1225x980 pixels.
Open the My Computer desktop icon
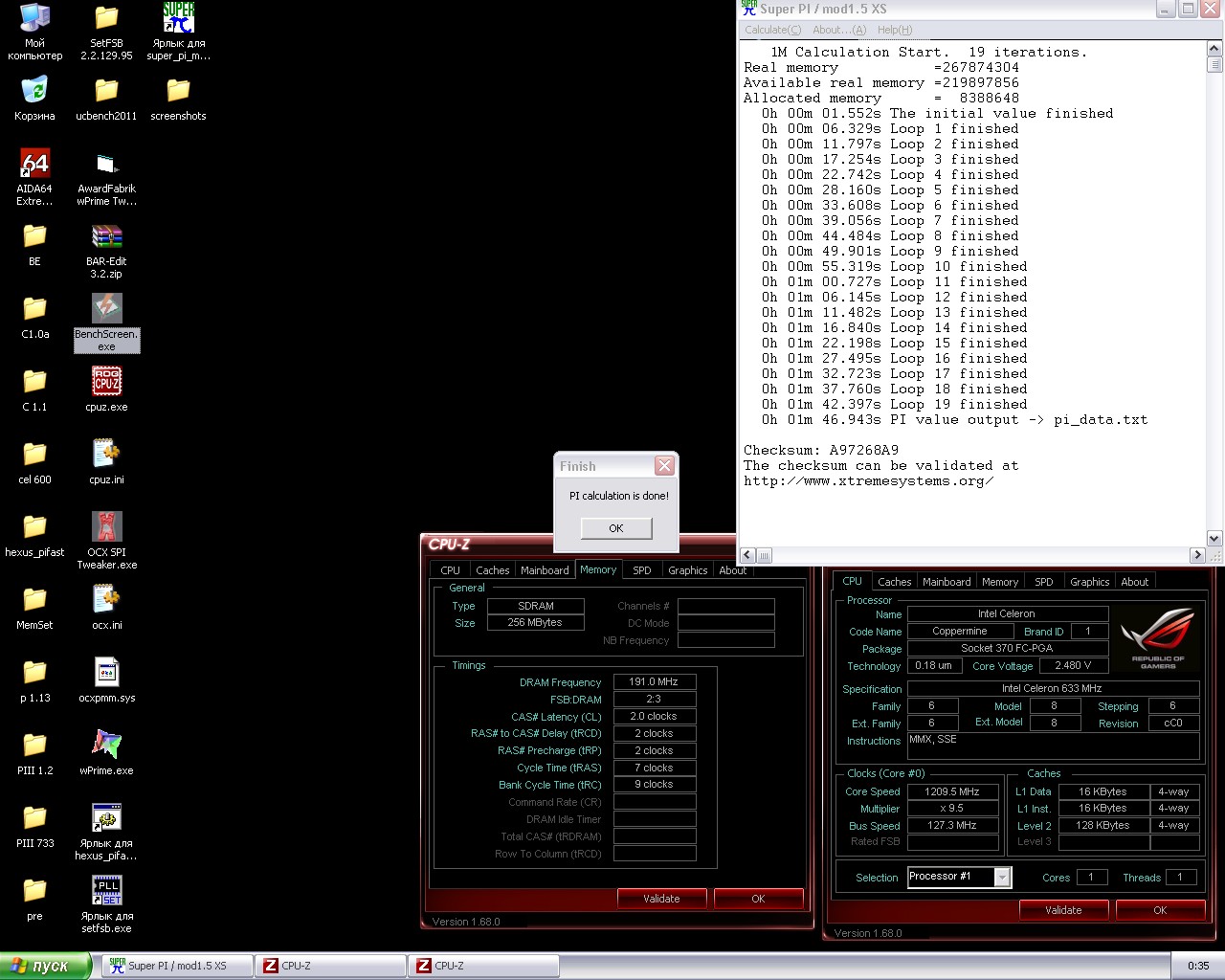pos(34,31)
